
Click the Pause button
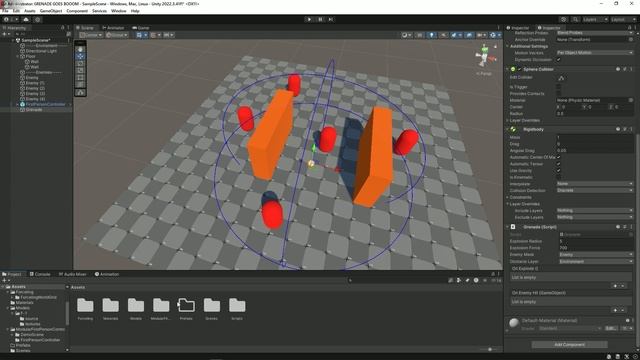point(320,19)
